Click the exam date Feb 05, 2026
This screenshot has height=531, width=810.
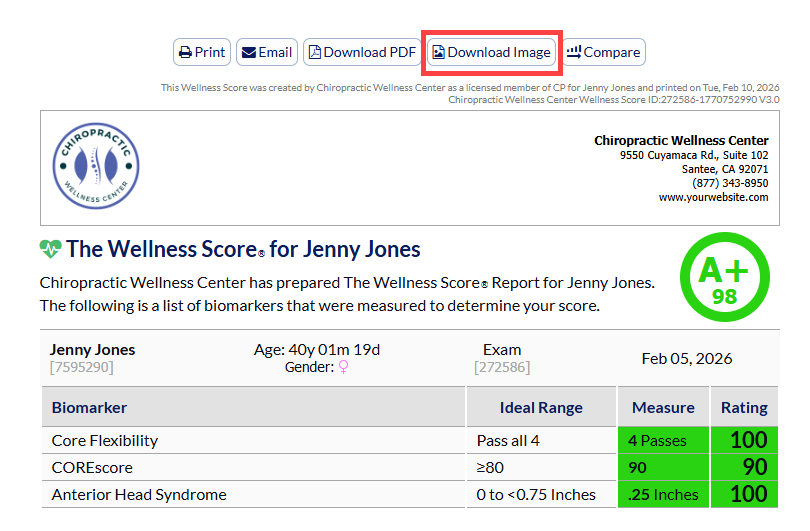(x=687, y=358)
